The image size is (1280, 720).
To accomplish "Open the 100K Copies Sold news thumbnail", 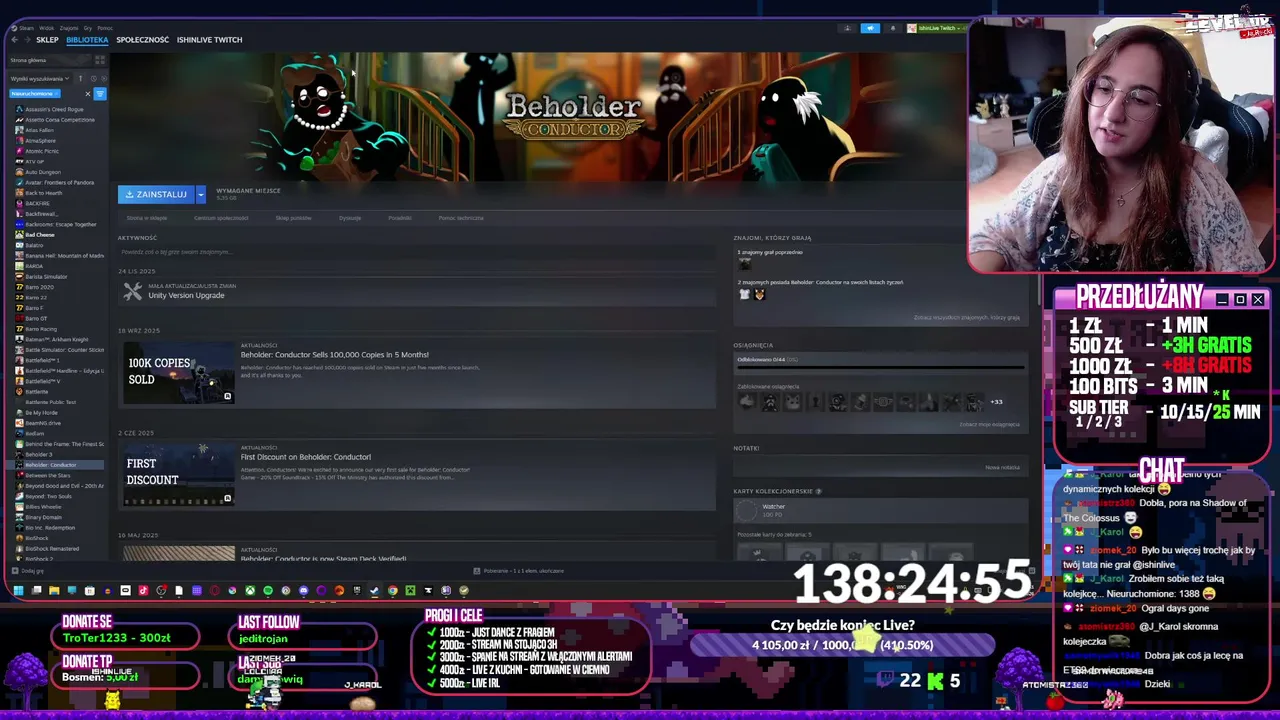I will pos(179,372).
